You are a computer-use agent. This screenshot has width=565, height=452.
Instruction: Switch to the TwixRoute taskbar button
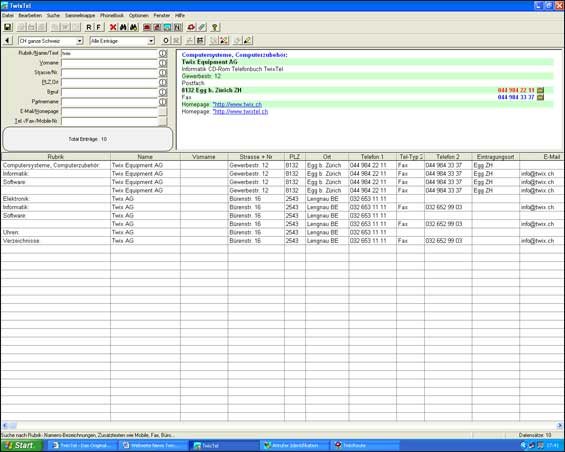[x=364, y=446]
